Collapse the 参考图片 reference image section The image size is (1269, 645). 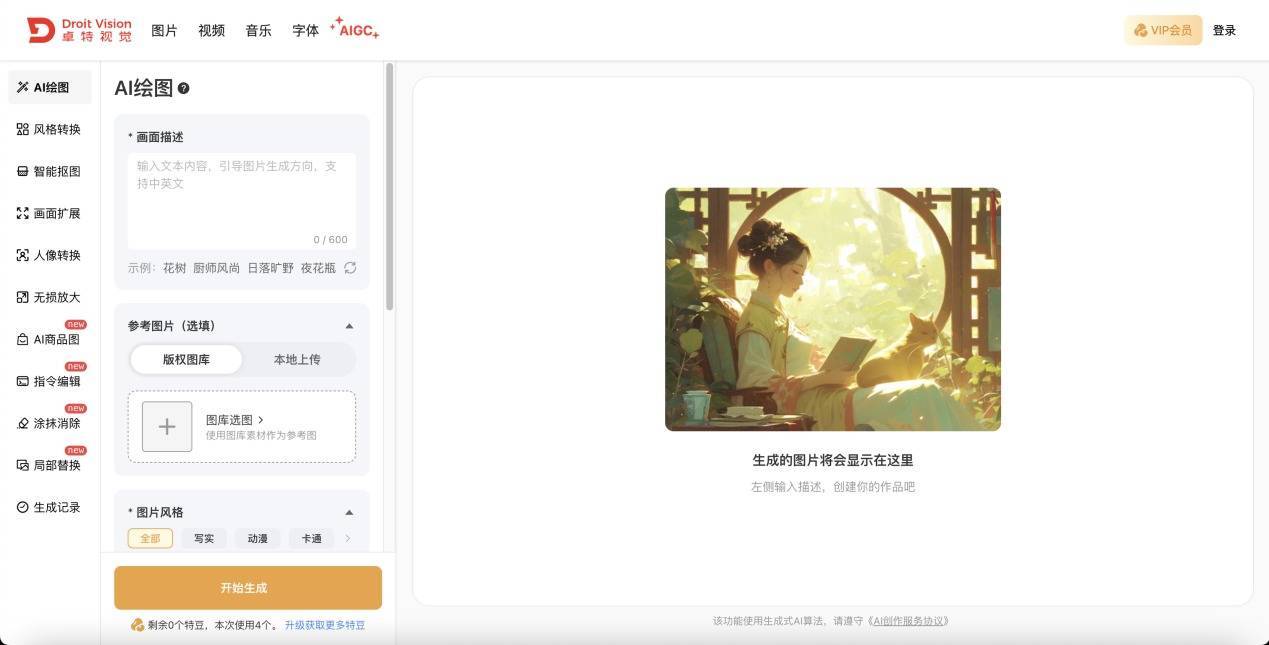point(349,326)
